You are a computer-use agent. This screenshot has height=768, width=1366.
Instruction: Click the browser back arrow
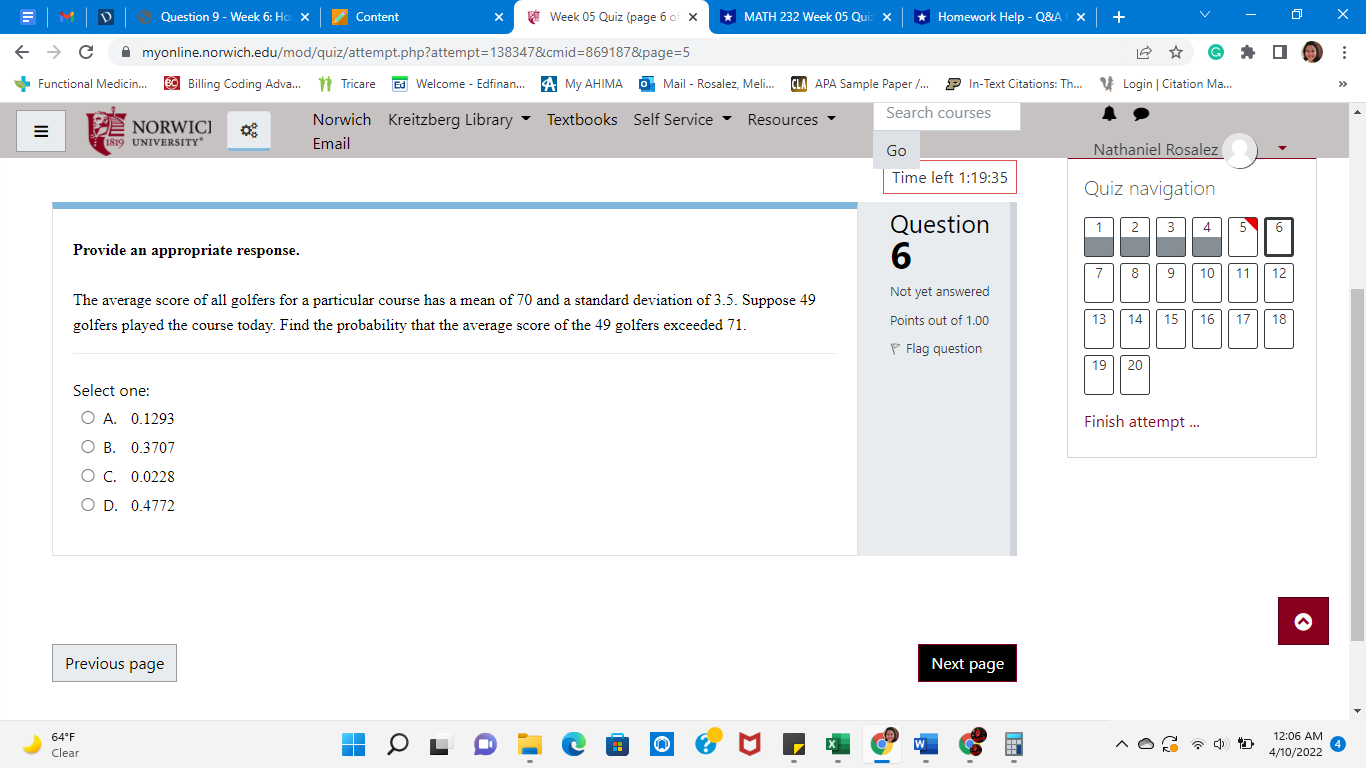coord(23,52)
